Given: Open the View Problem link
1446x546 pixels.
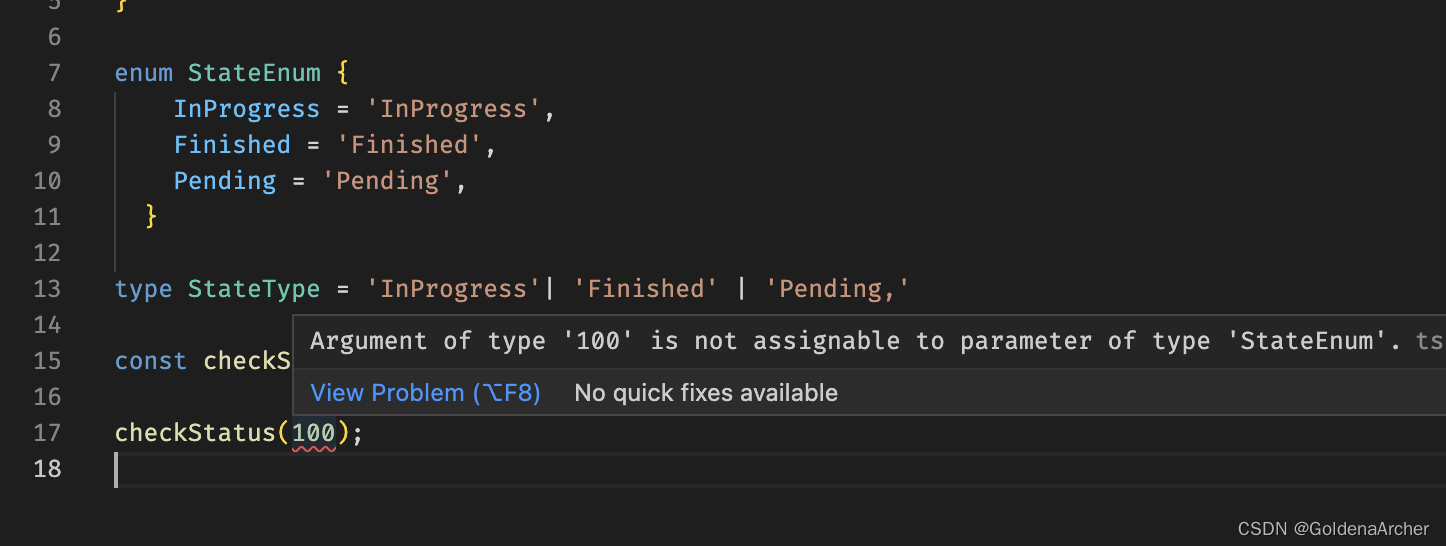Looking at the screenshot, I should click(425, 393).
